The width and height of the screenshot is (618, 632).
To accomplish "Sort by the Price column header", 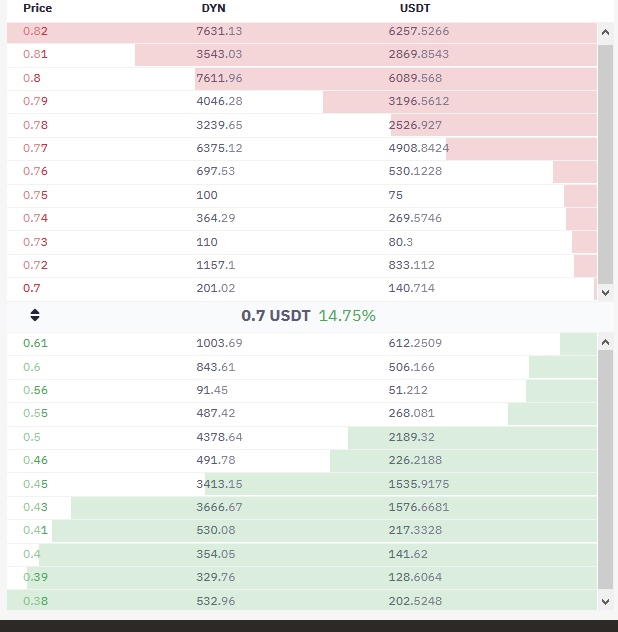I will [37, 8].
